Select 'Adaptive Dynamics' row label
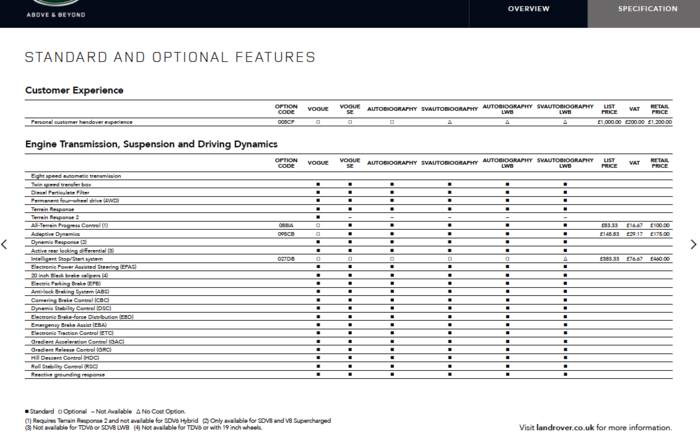 coord(55,234)
